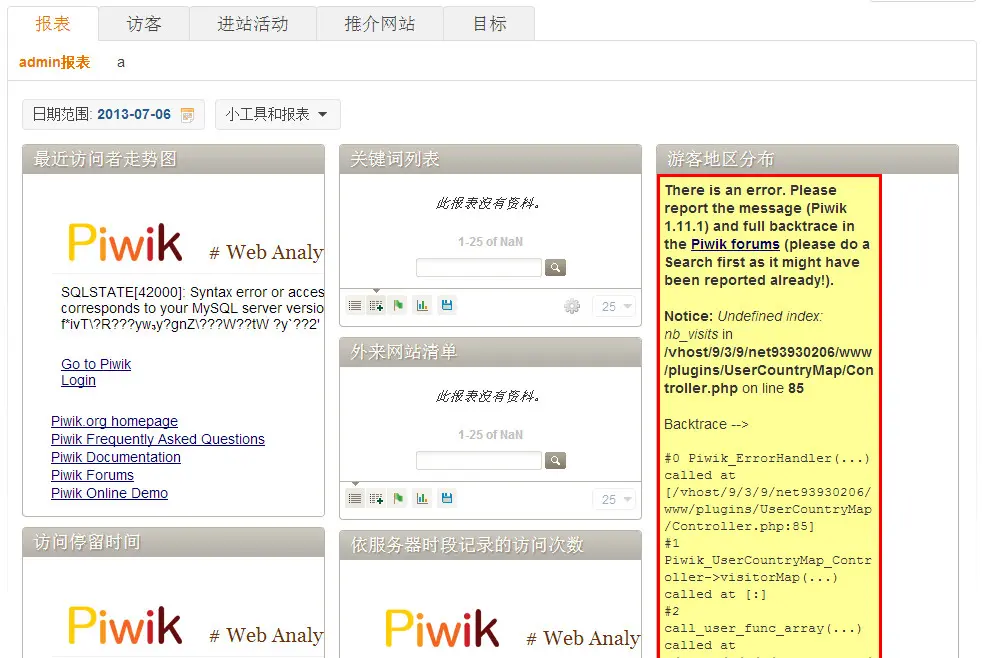
Task: Follow Piwik forums link in yellow error box
Action: (735, 244)
